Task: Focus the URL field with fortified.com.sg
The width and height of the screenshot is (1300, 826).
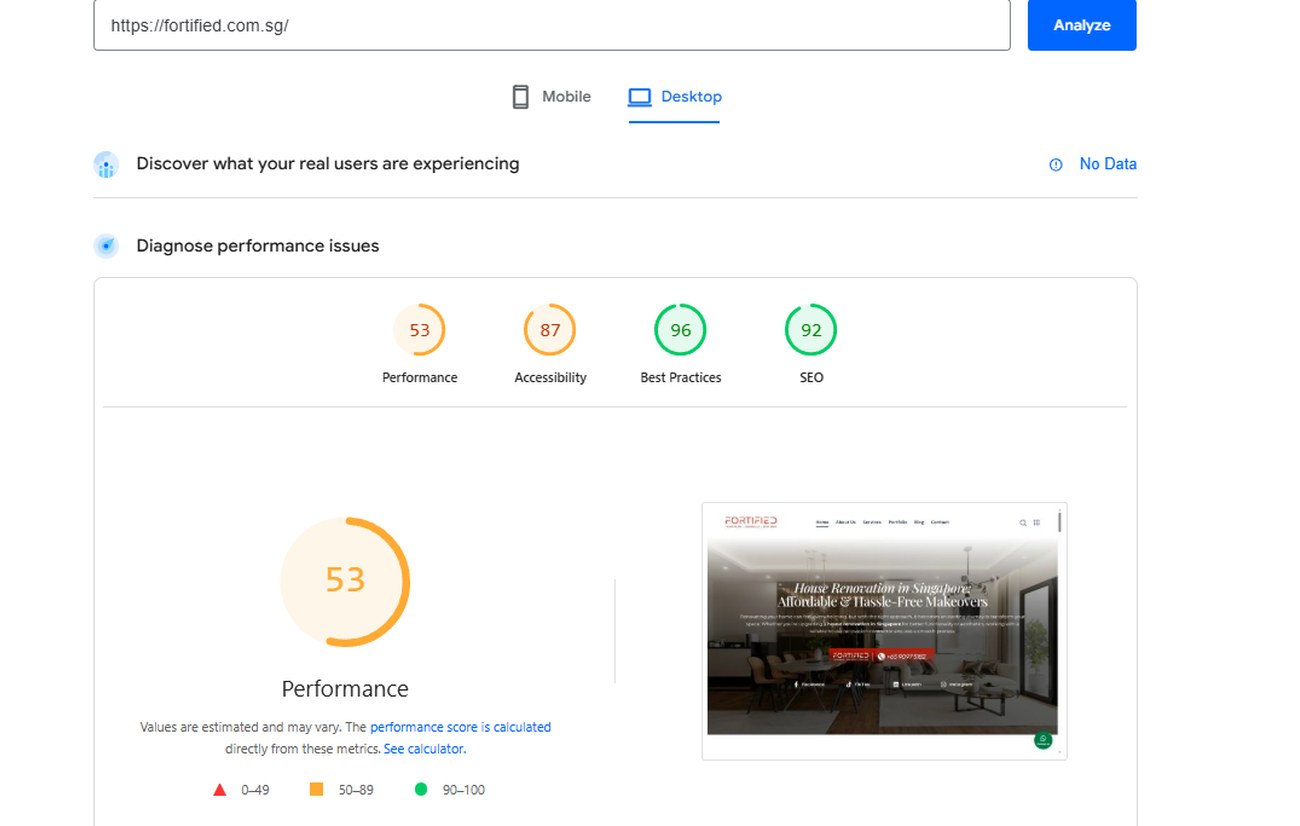Action: [552, 25]
